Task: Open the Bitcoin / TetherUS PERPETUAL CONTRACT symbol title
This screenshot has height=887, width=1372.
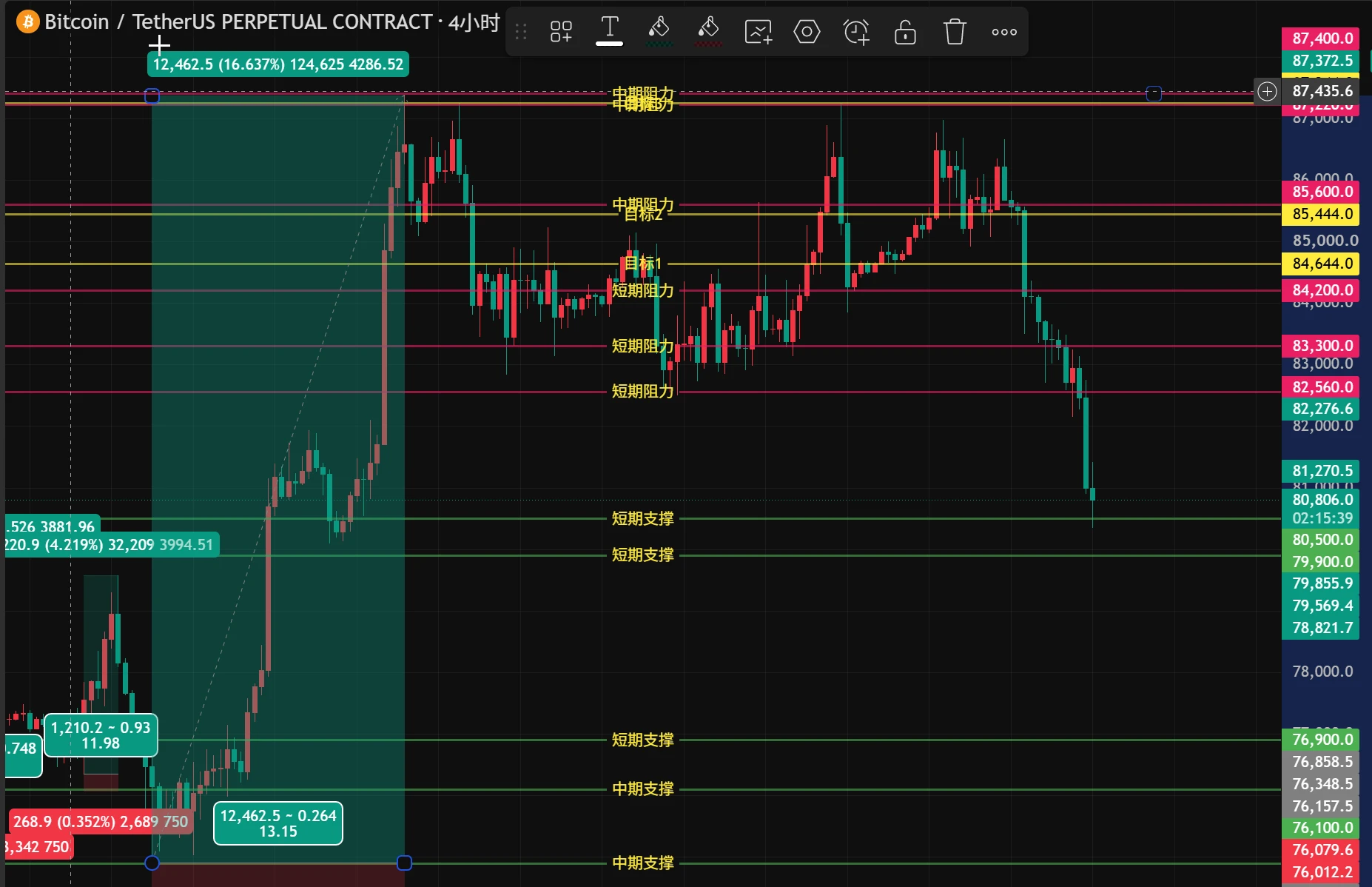Action: 238,21
